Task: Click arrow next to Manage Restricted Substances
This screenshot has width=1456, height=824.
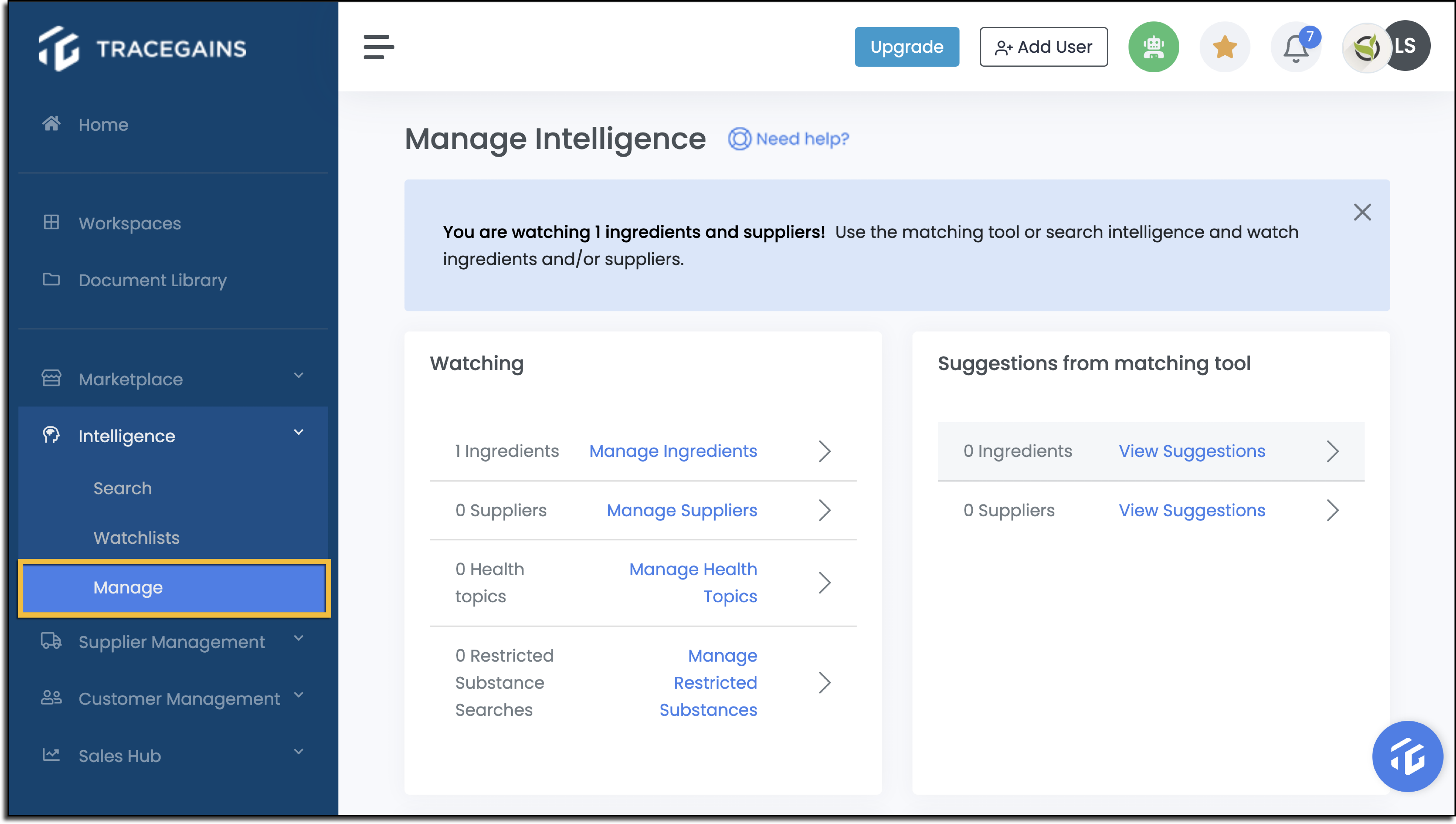Action: pyautogui.click(x=825, y=683)
